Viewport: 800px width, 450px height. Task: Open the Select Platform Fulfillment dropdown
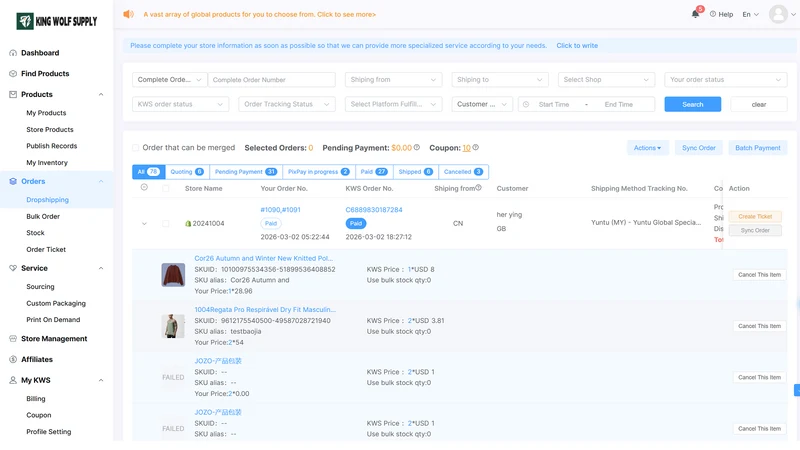coord(393,104)
